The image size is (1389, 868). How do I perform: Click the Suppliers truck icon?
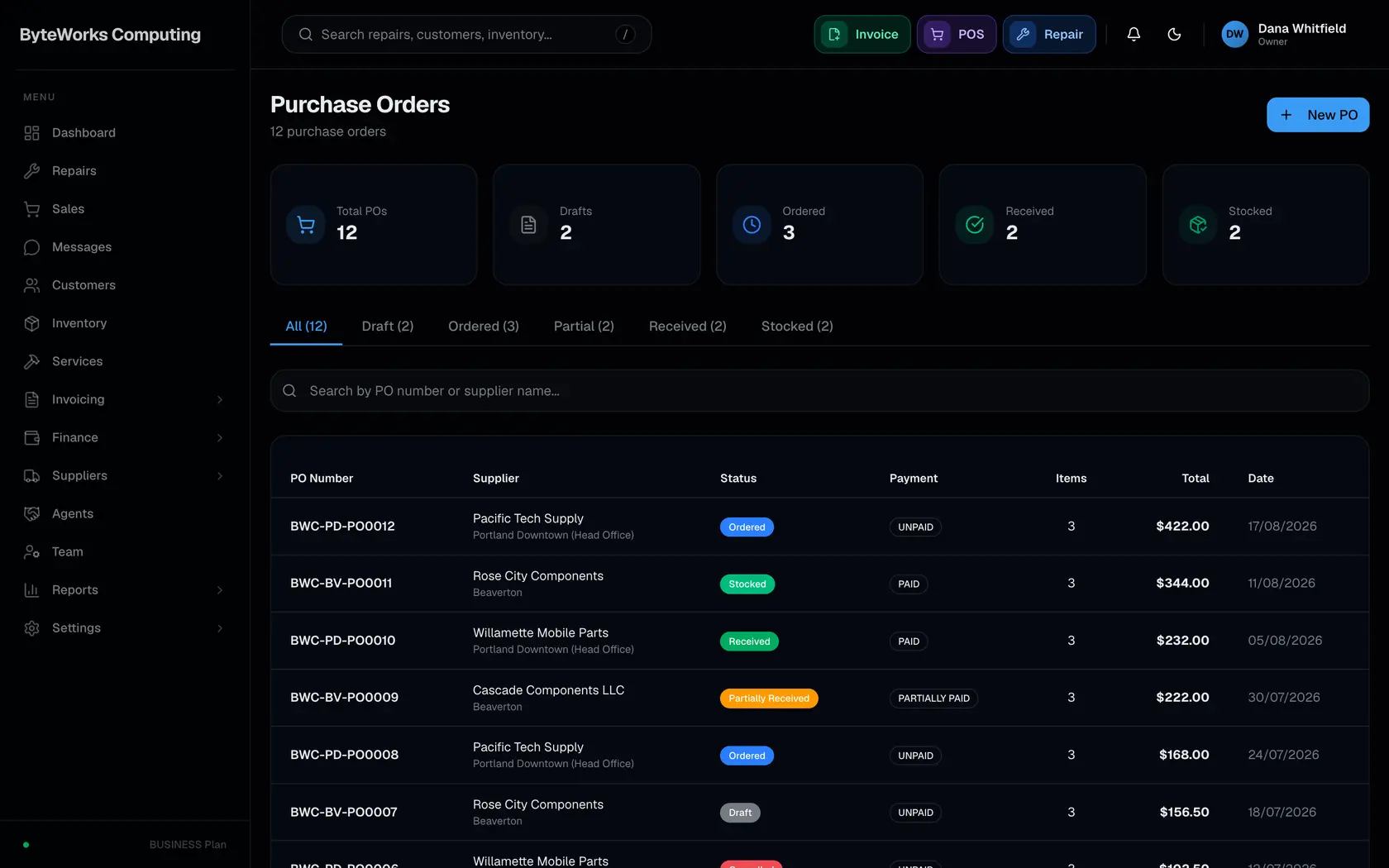pyautogui.click(x=31, y=475)
